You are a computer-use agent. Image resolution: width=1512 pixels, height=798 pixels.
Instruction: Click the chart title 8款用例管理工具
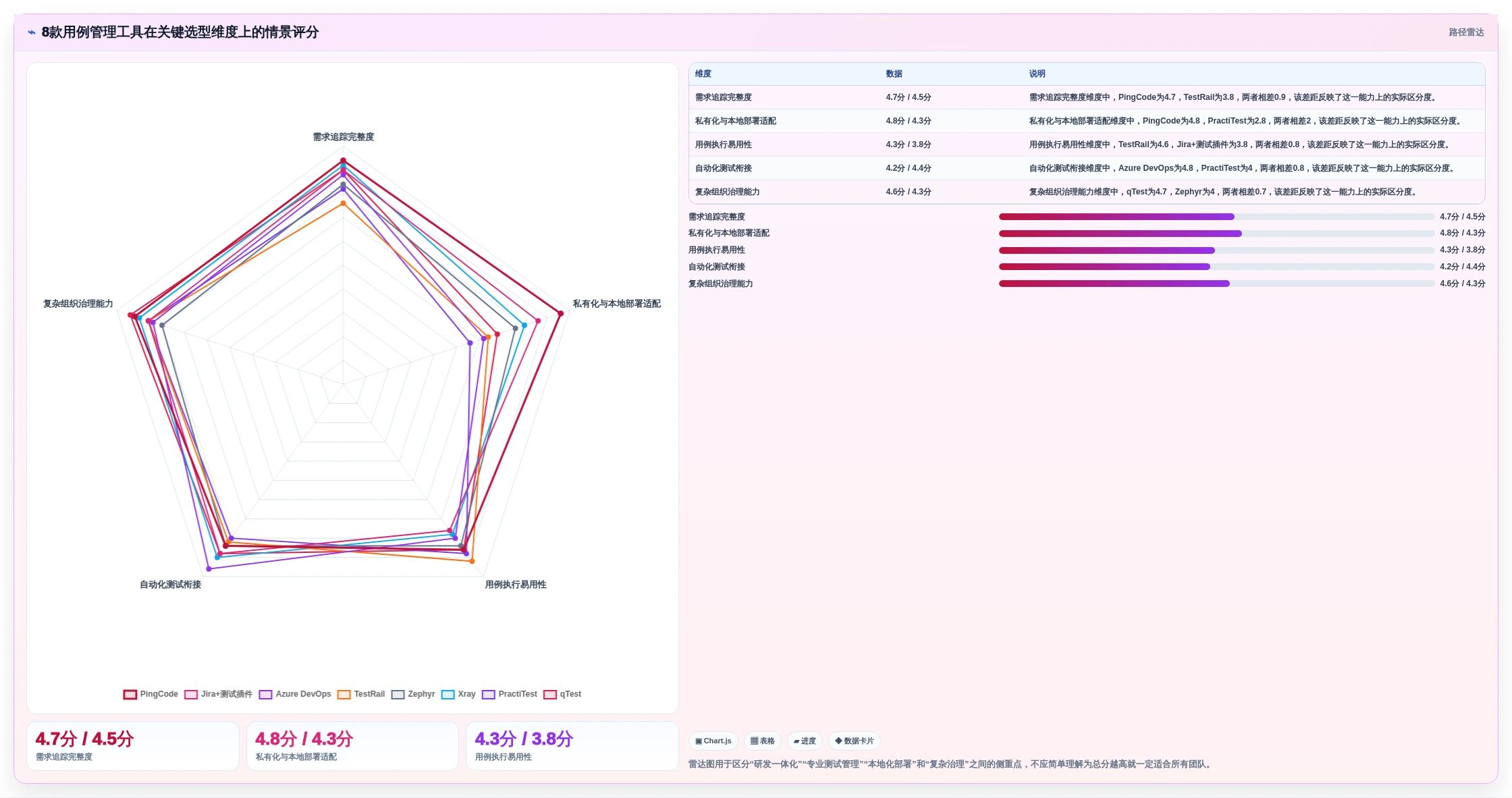click(x=180, y=32)
